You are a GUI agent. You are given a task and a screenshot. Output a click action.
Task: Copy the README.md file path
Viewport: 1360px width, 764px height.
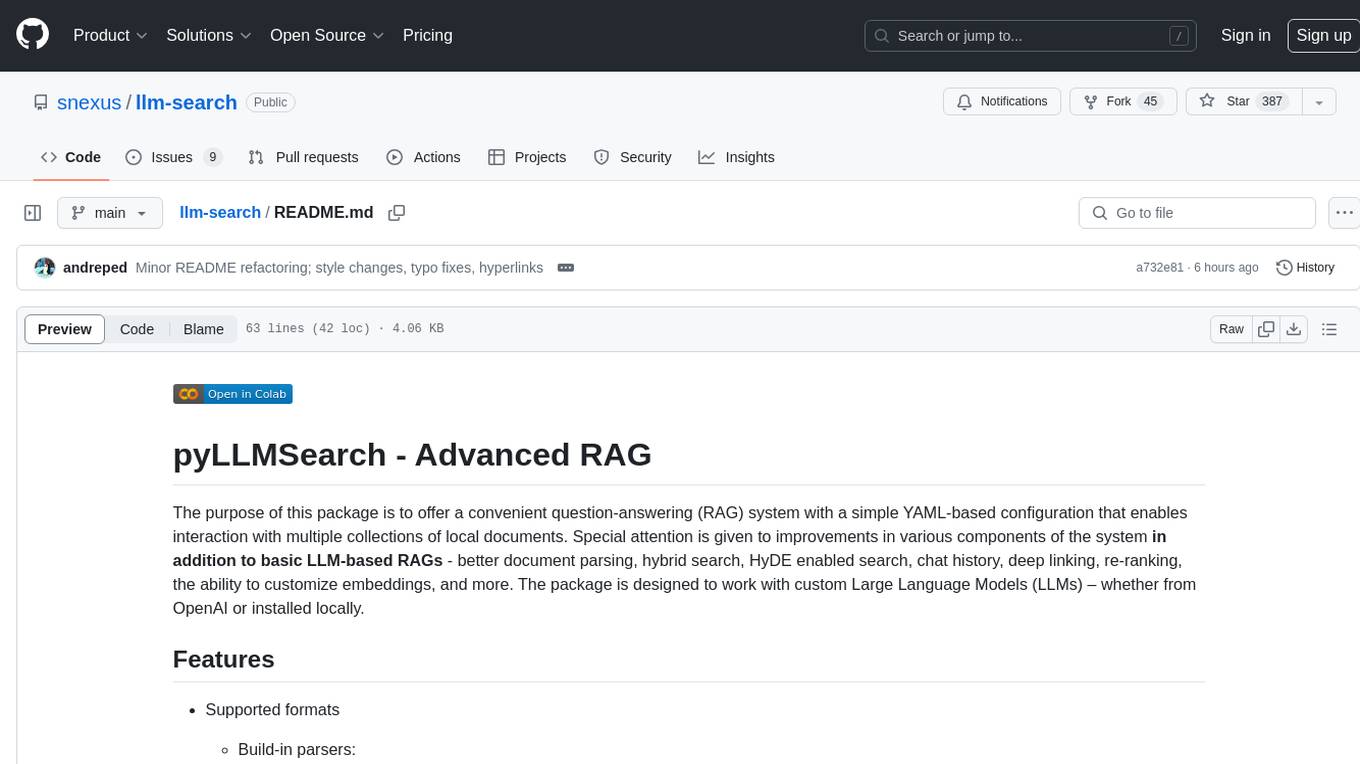(x=397, y=213)
